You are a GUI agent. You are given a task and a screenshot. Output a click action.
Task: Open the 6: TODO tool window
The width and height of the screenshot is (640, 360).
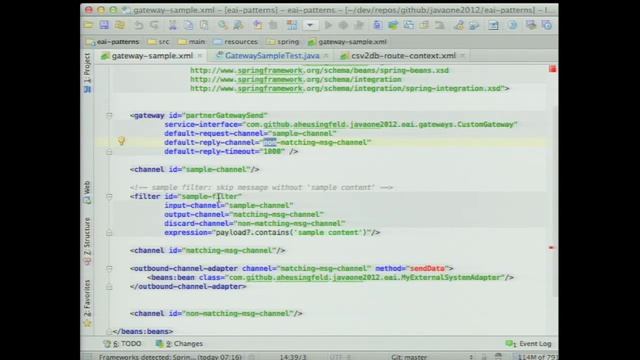point(122,344)
